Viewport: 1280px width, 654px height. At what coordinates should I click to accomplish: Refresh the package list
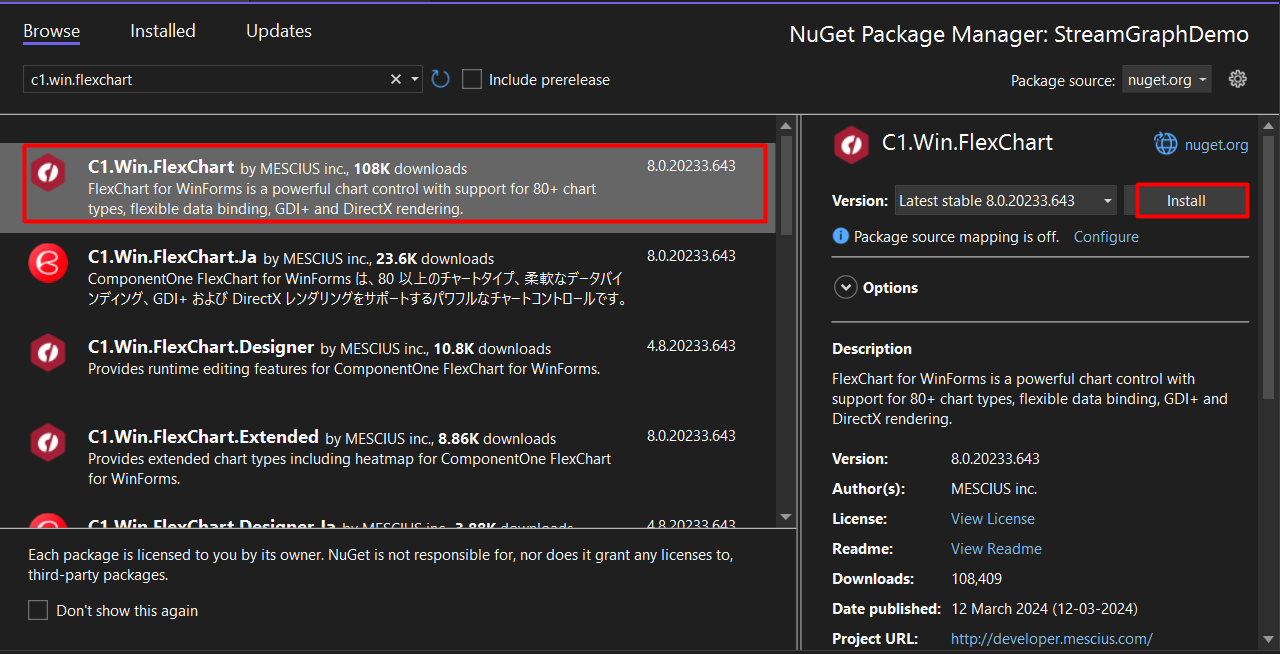point(440,79)
